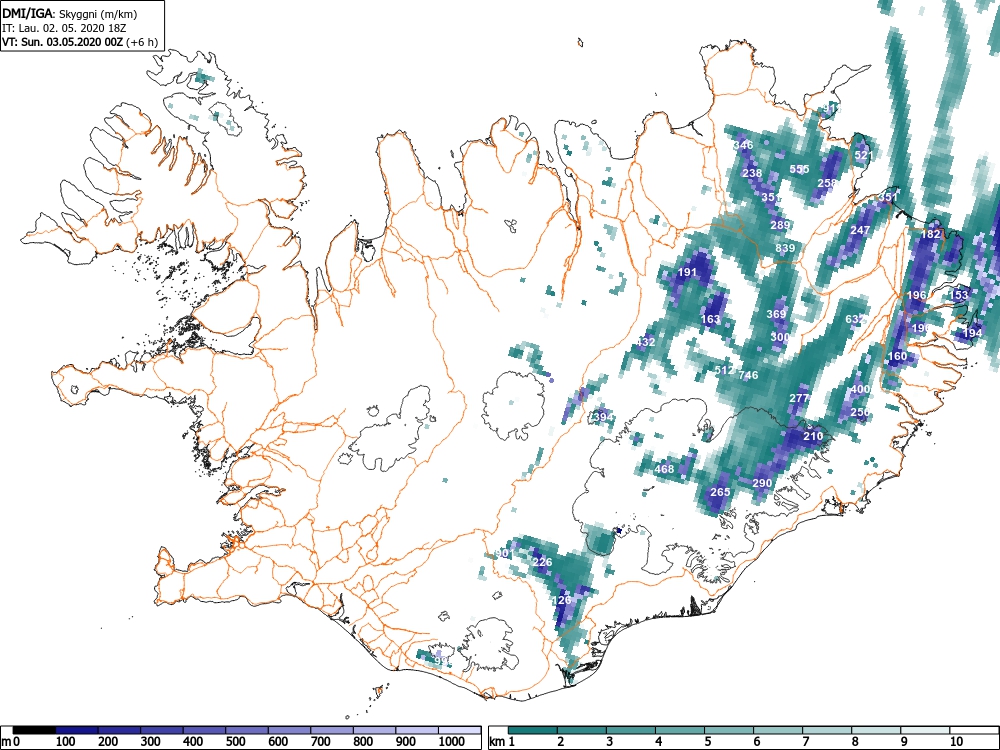Image resolution: width=1000 pixels, height=750 pixels.
Task: Click the "IT: Lau. 02. 05. 2020 18Z" line
Action: (64, 28)
